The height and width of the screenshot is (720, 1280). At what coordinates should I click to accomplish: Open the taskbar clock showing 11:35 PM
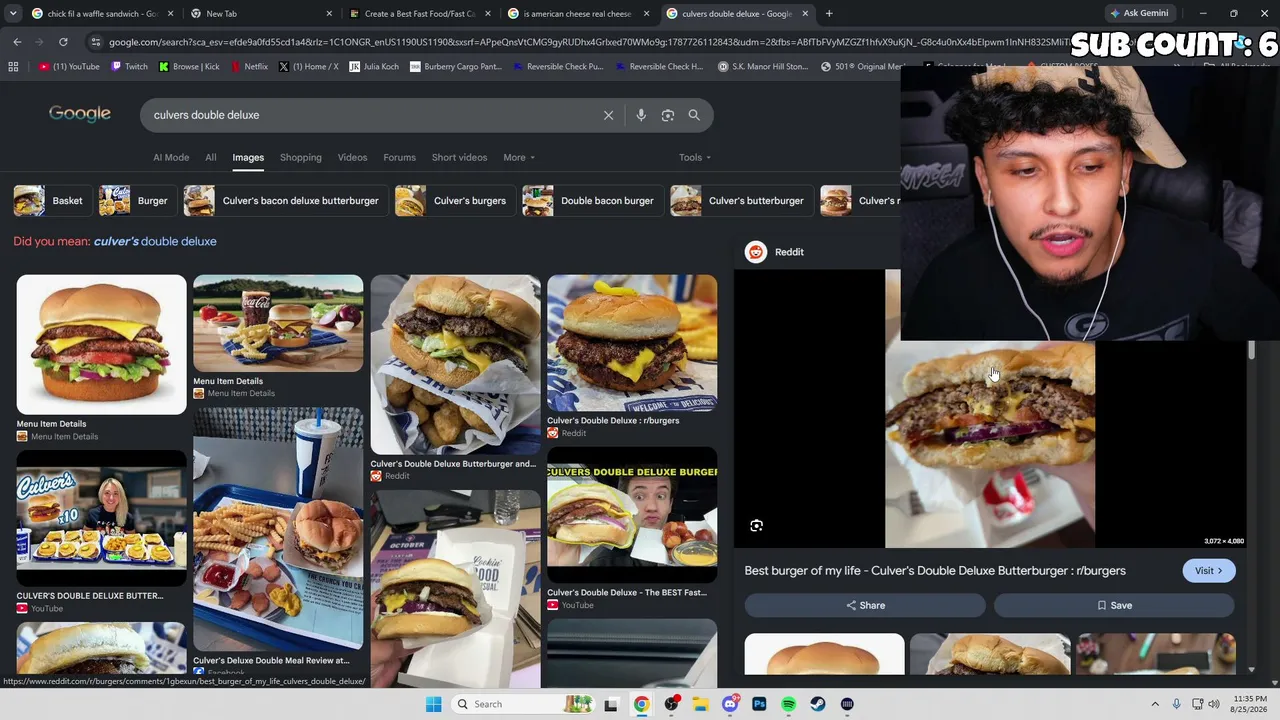pyautogui.click(x=1250, y=704)
